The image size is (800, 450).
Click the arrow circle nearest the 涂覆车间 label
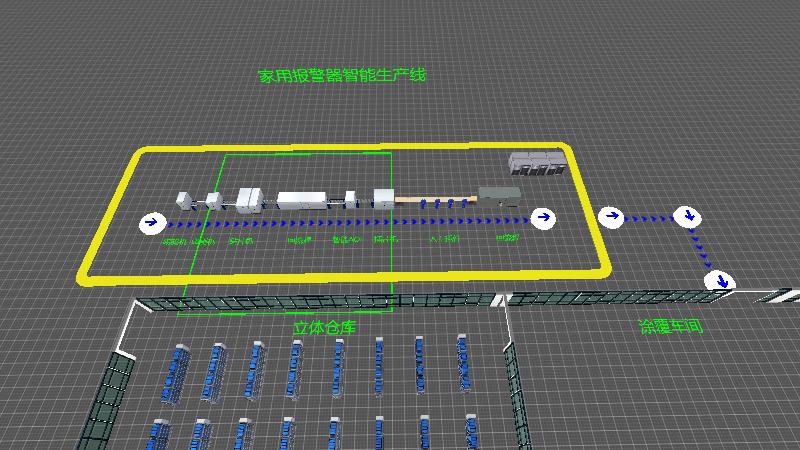point(717,281)
